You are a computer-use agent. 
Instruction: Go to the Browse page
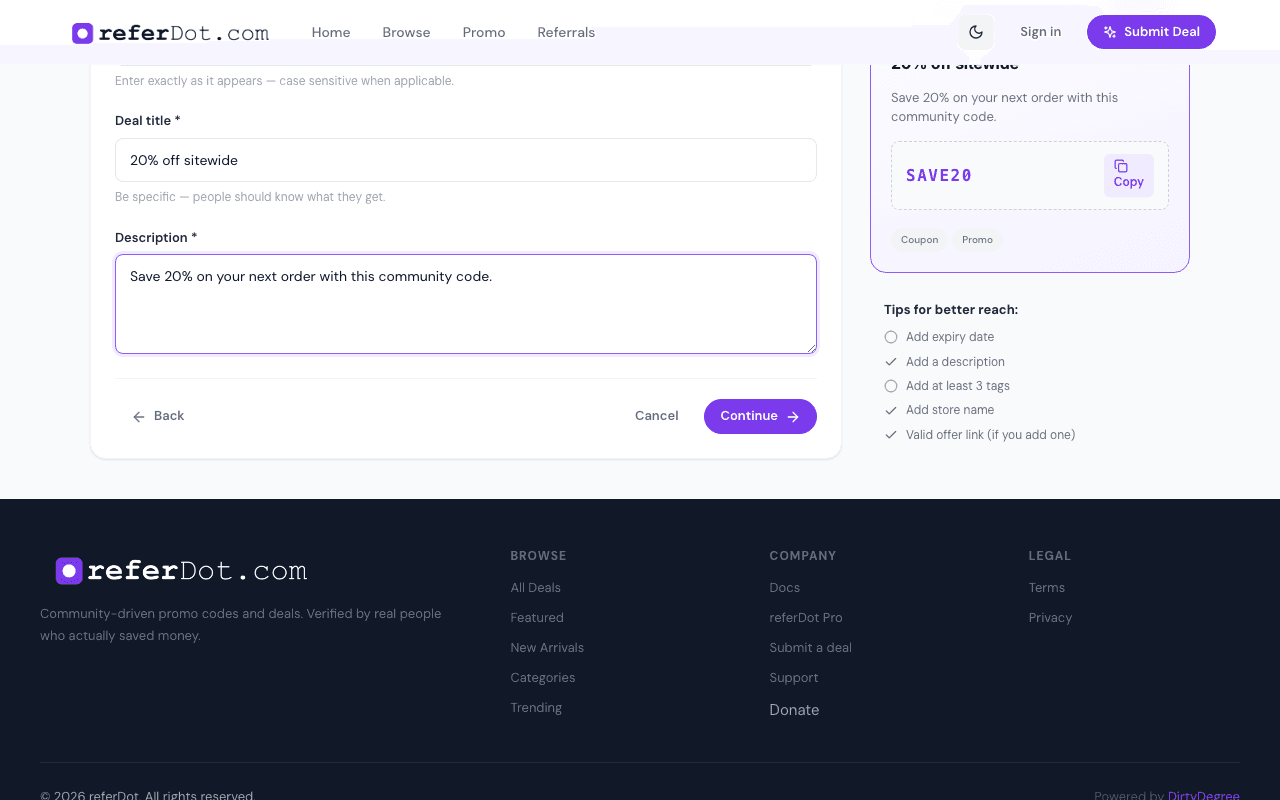click(406, 32)
